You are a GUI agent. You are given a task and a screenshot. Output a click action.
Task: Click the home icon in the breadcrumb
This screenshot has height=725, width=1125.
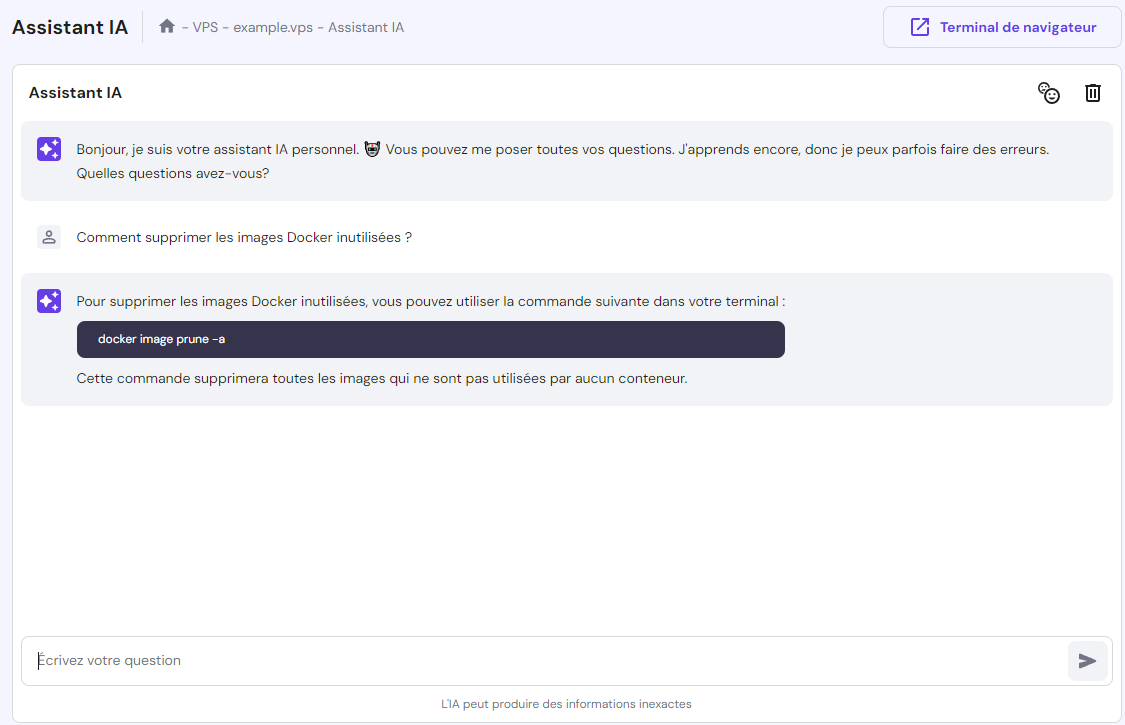click(x=167, y=27)
